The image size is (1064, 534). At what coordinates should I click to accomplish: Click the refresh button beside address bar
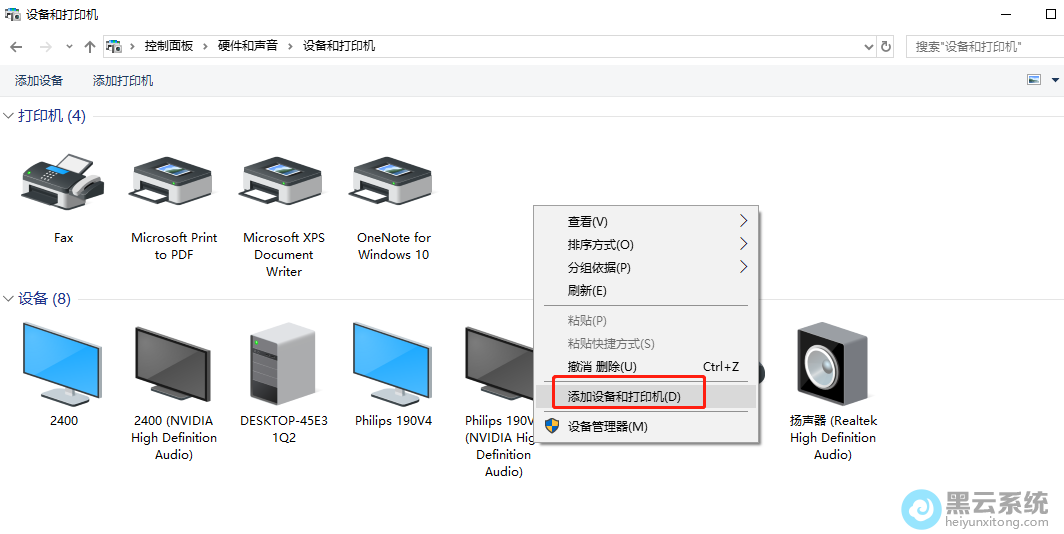pos(886,46)
